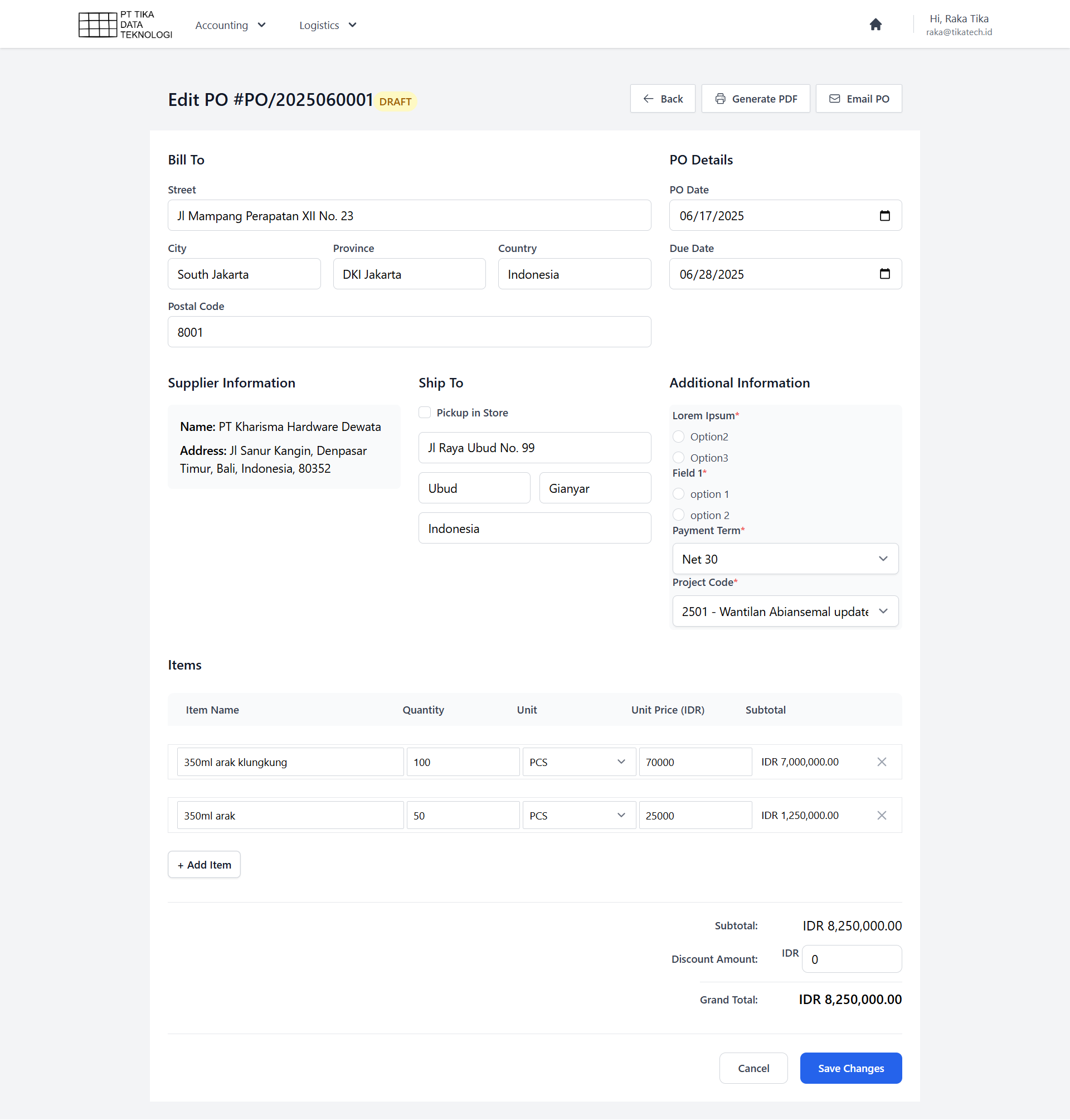1070x1120 pixels.
Task: Open the Logistics menu
Action: 327,25
